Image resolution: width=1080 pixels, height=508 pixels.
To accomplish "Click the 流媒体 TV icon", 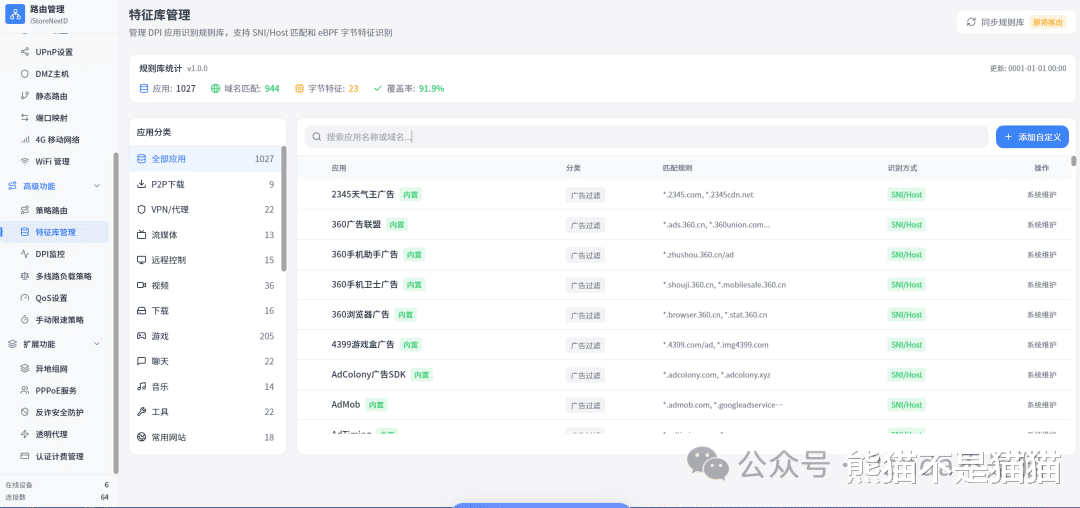I will pyautogui.click(x=141, y=235).
